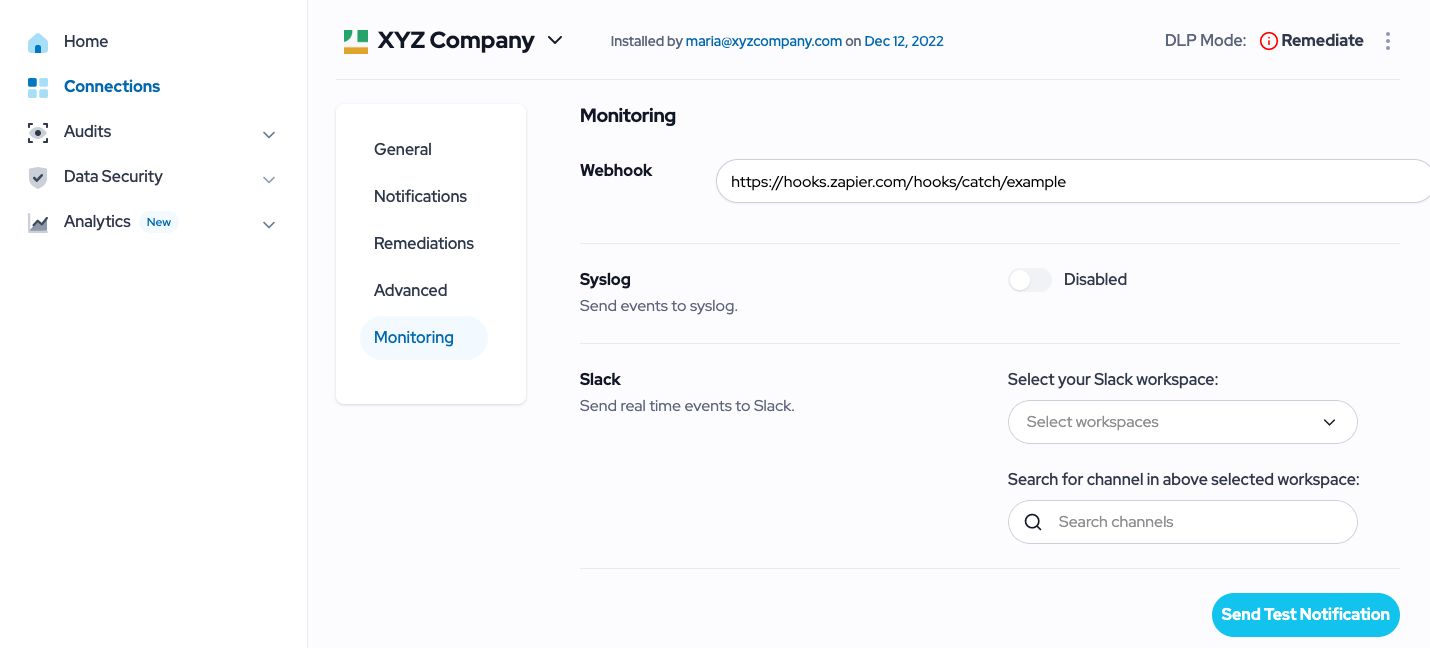Click the red DLP Mode info icon
Image resolution: width=1430 pixels, height=648 pixels.
pyautogui.click(x=1268, y=41)
